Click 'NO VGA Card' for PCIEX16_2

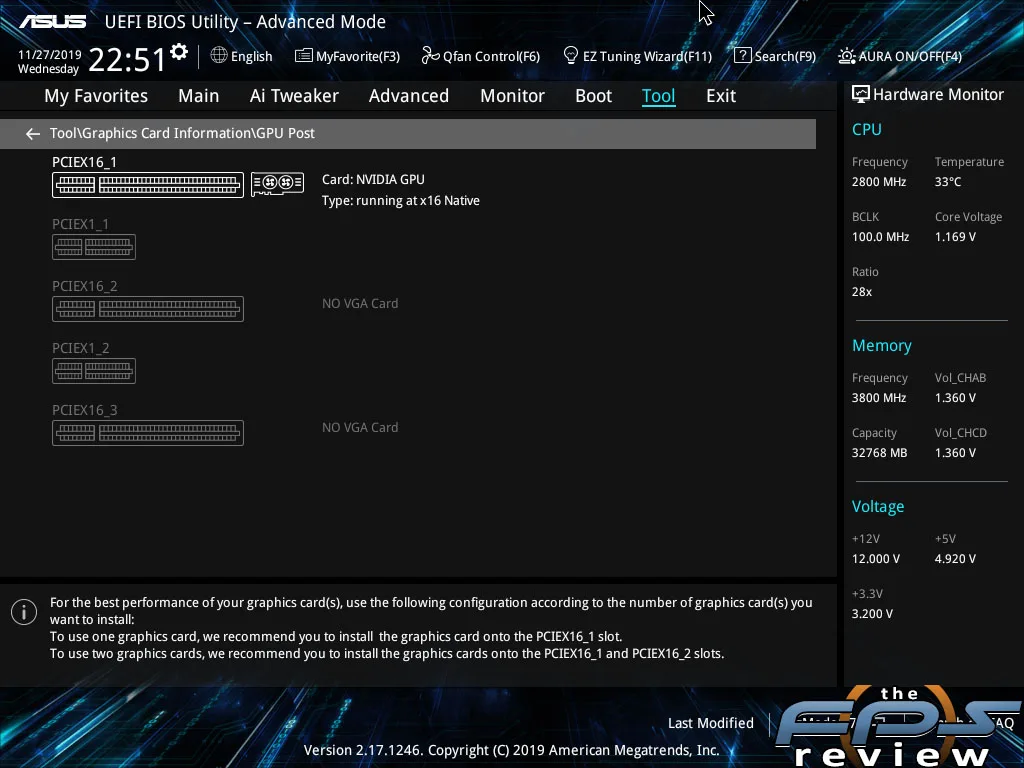[x=360, y=304]
